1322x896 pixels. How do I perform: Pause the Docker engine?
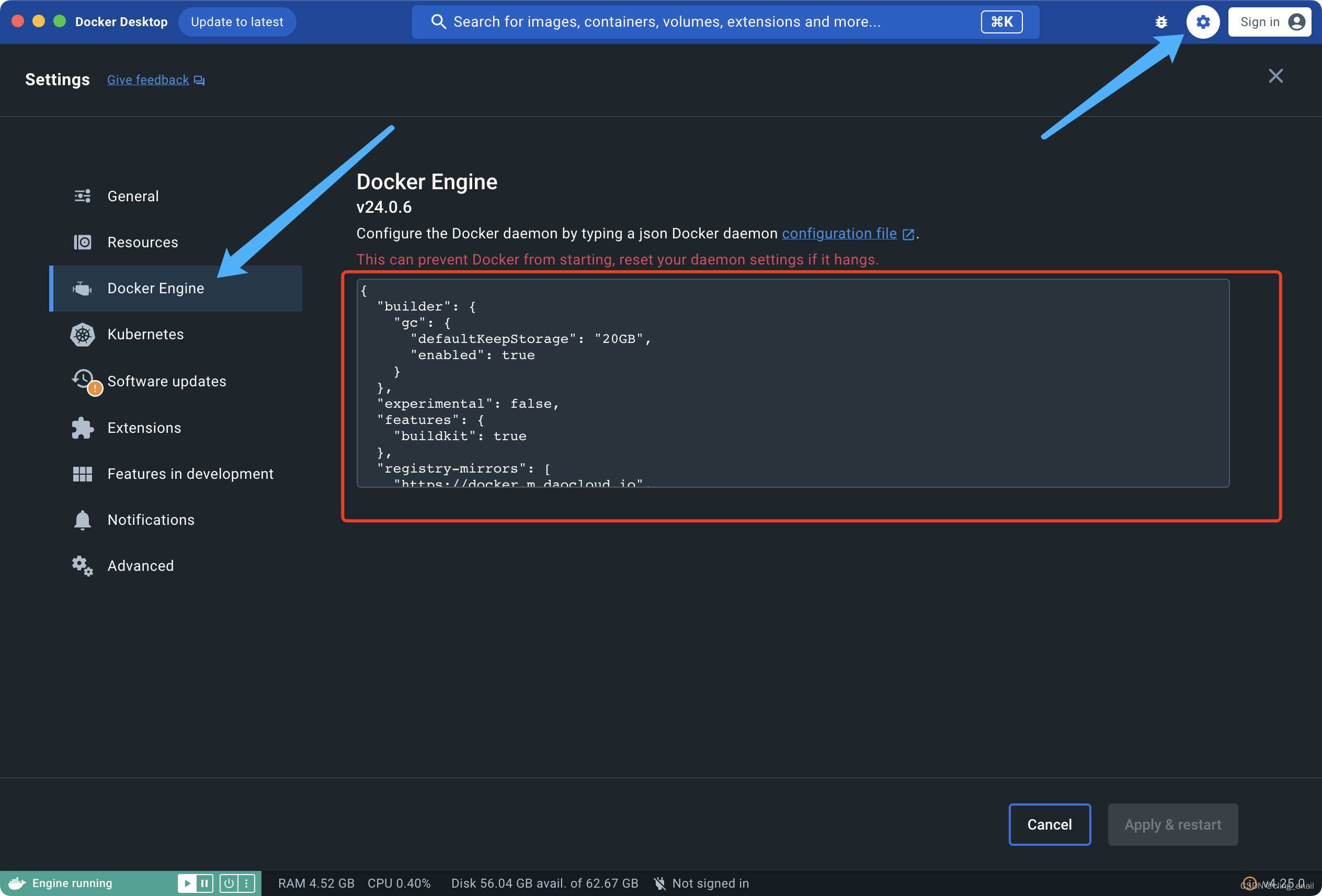tap(203, 883)
